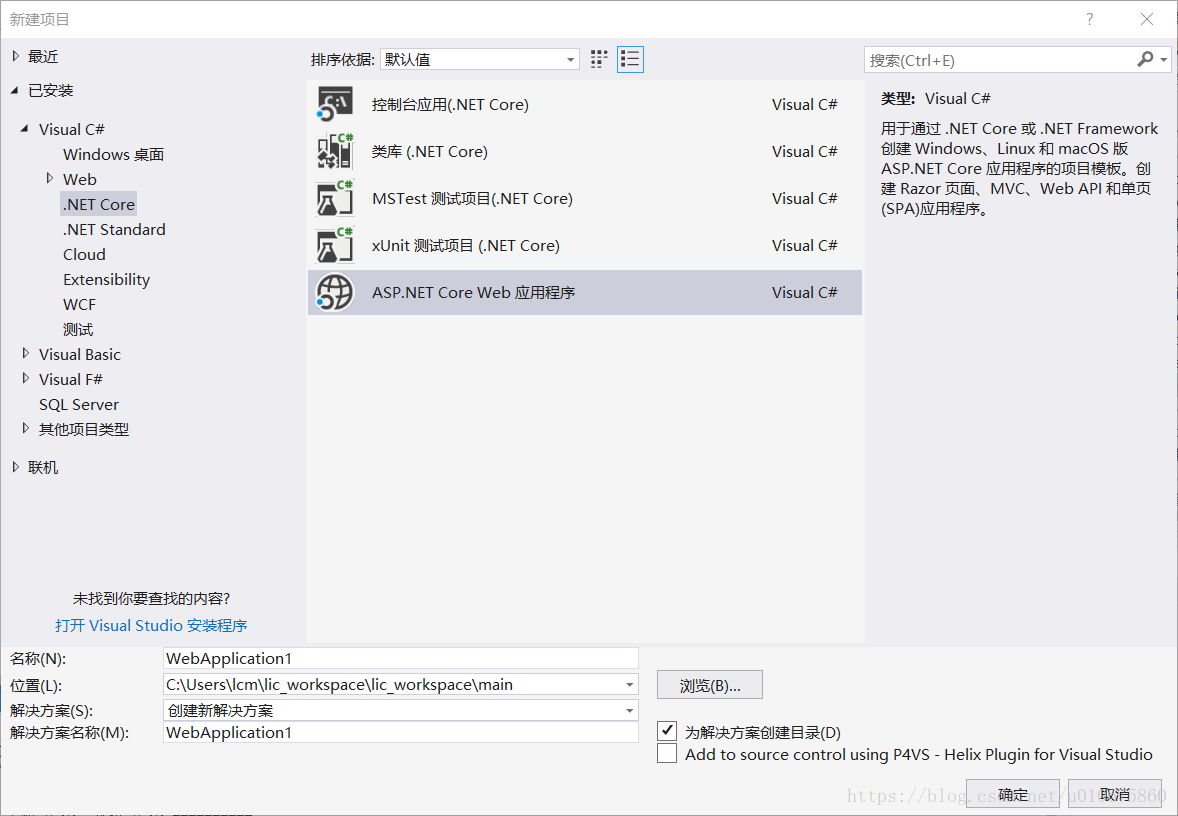Select 控制台应用(.NET Core) template
This screenshot has width=1178, height=816.
(584, 104)
